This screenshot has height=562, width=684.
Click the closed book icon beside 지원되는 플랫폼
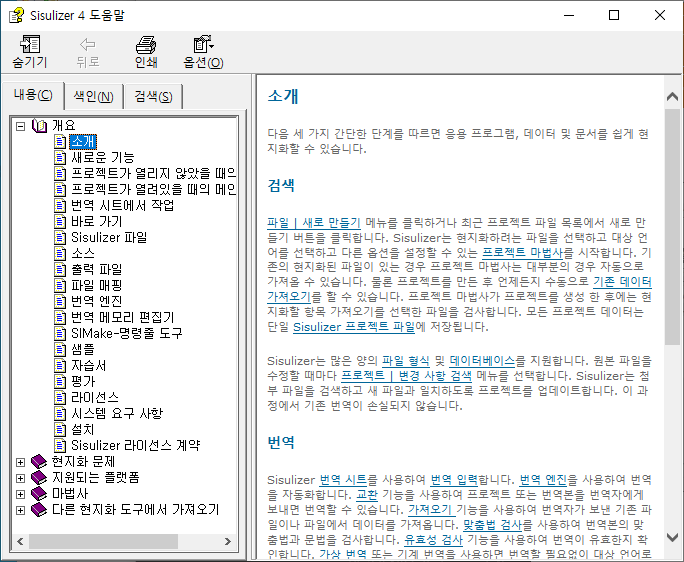(x=39, y=478)
